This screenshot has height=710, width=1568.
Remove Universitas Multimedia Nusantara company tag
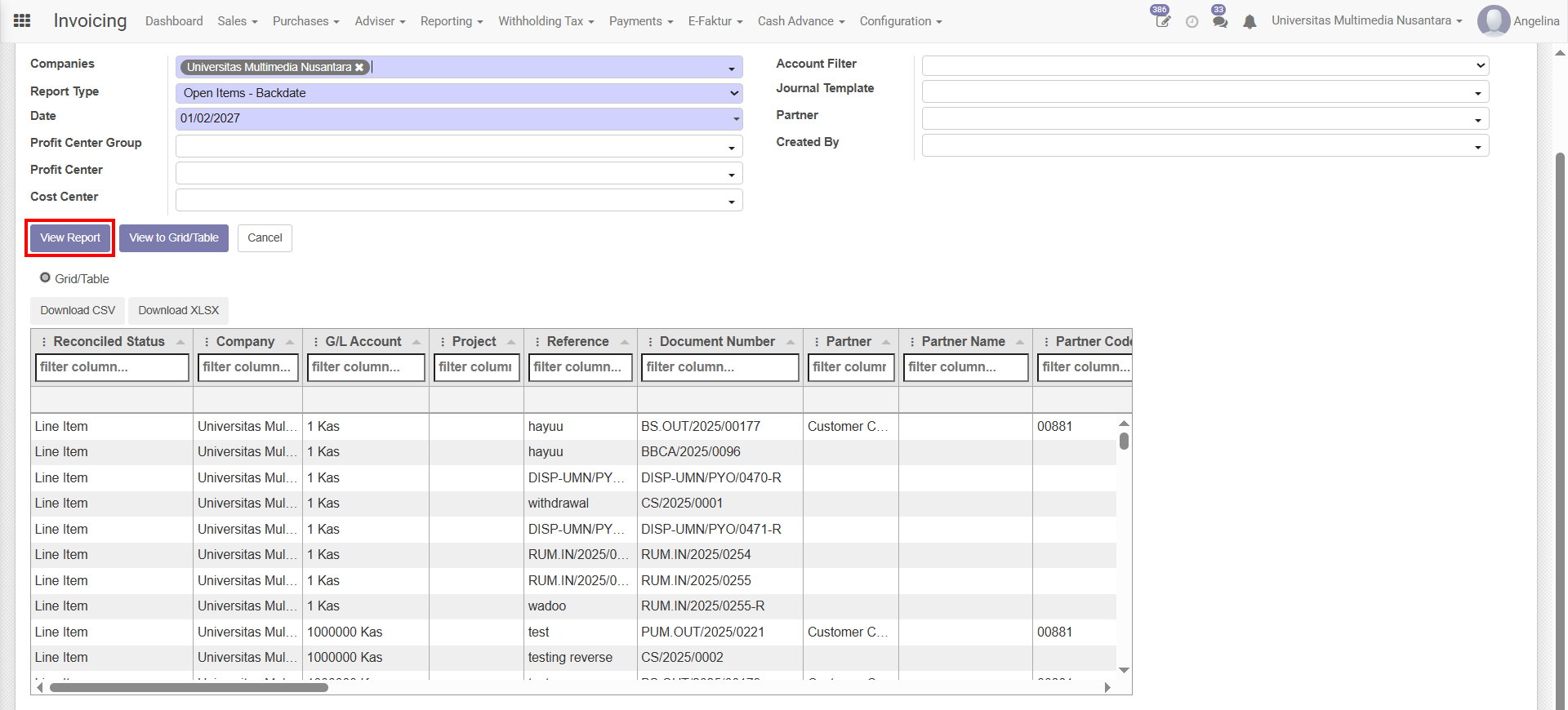(x=359, y=68)
